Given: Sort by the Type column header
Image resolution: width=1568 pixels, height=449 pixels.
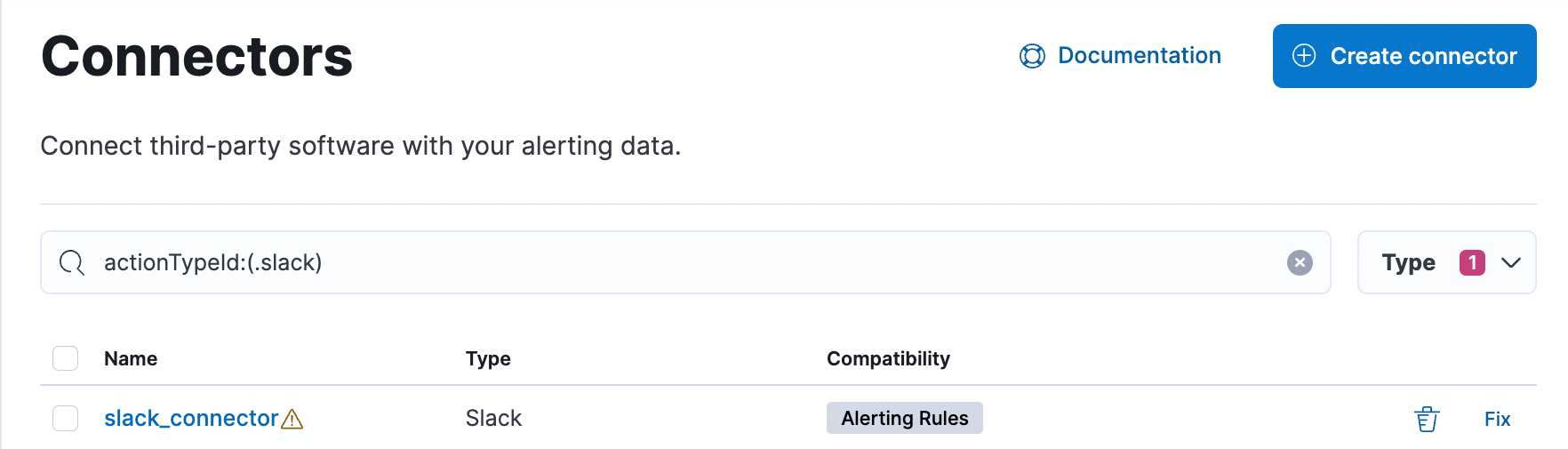Looking at the screenshot, I should (x=488, y=358).
